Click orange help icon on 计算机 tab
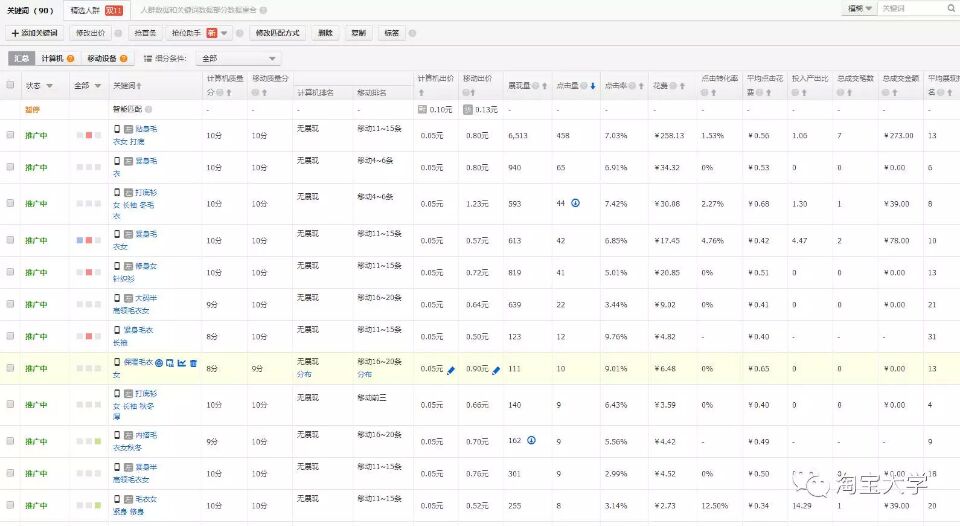Screen dimensions: 960x526 click(70, 59)
